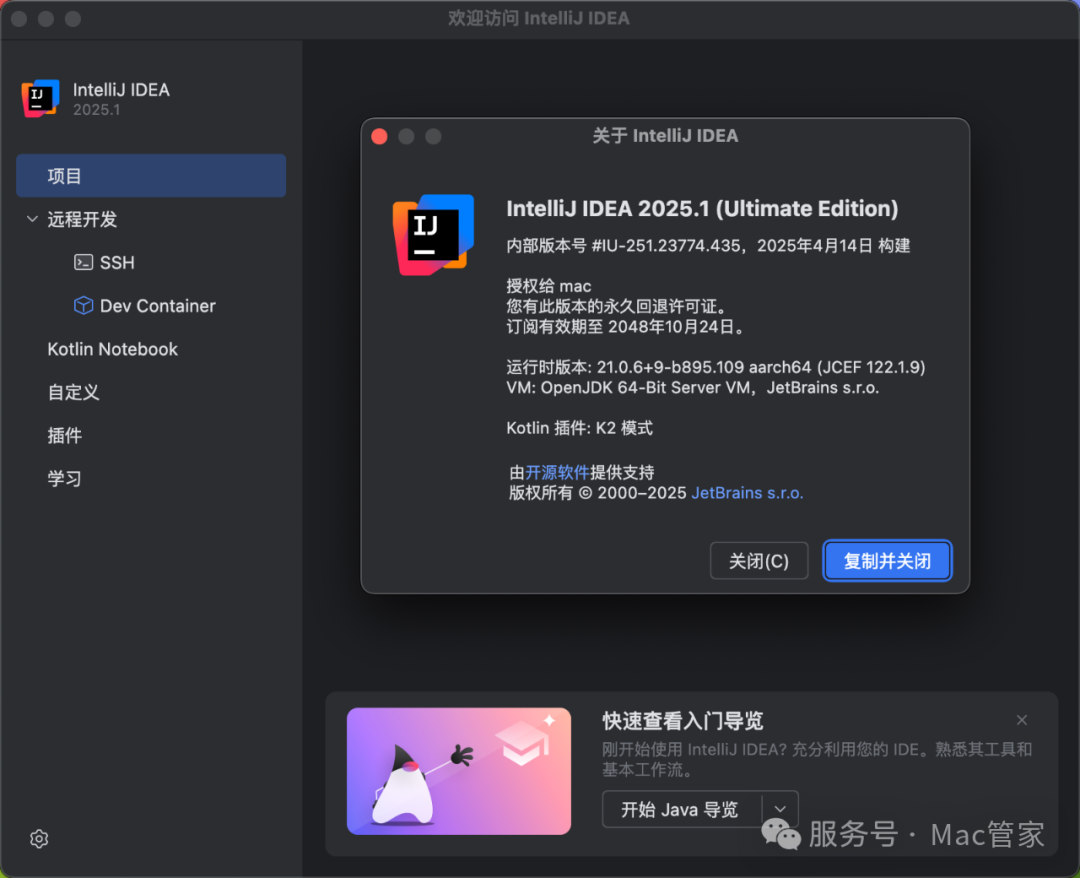Click the IntelliJ IDEA logo in the sidebar
Viewport: 1080px width, 878px height.
[41, 98]
